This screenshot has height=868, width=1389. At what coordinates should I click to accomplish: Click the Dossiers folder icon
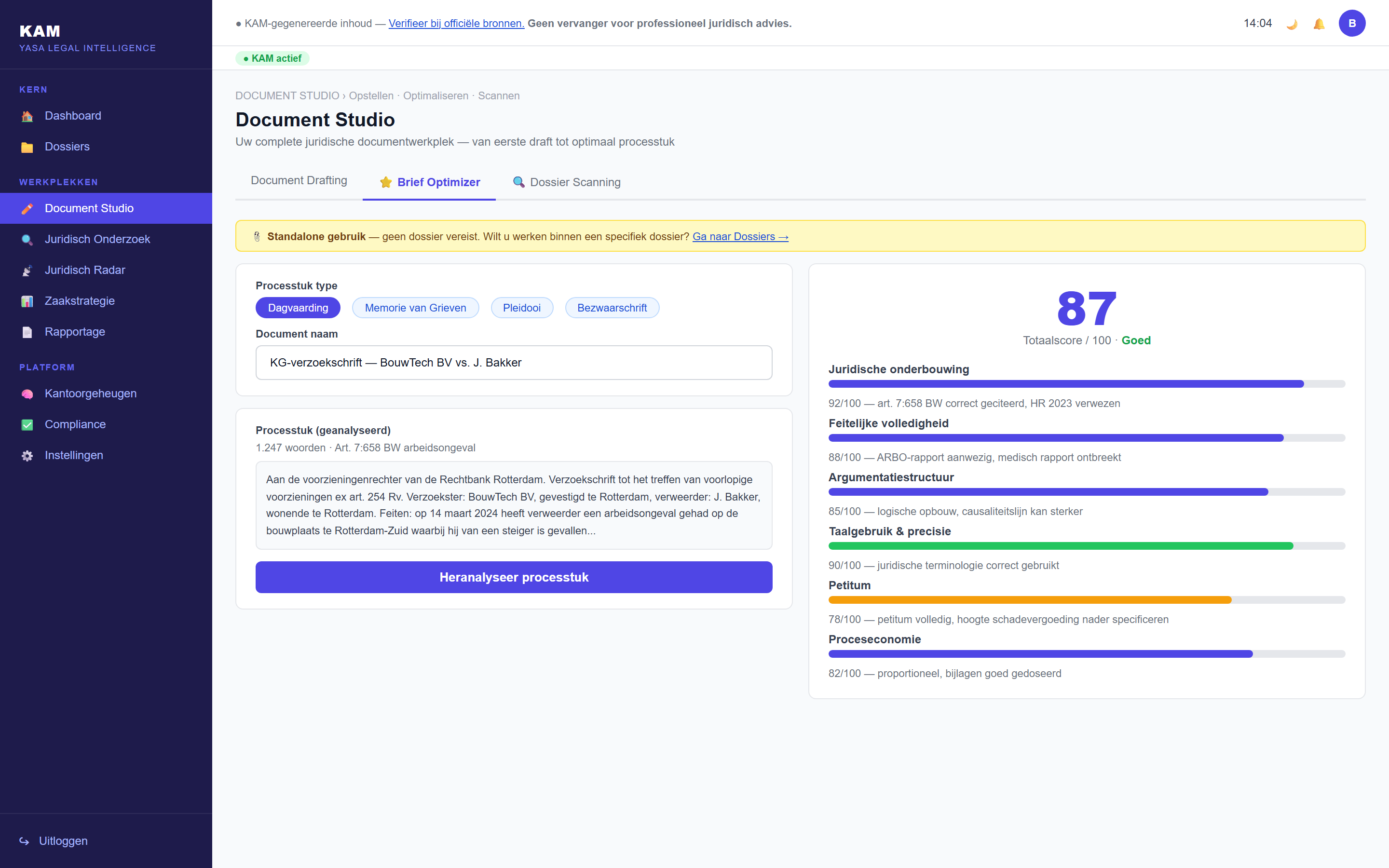click(27, 148)
